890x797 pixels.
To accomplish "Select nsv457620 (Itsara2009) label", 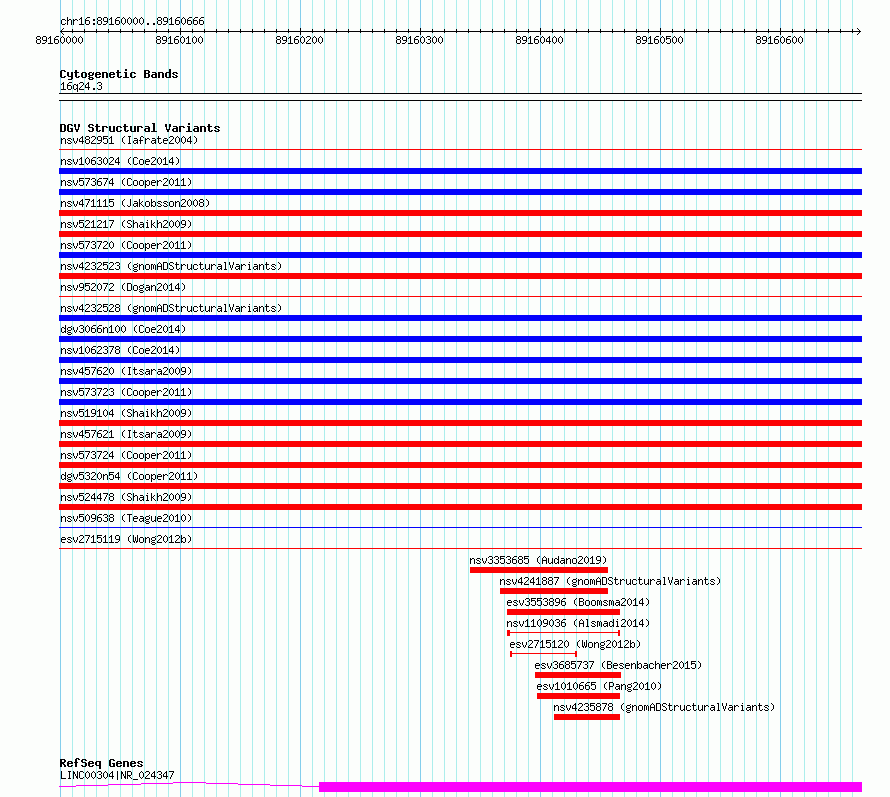I will coord(126,371).
